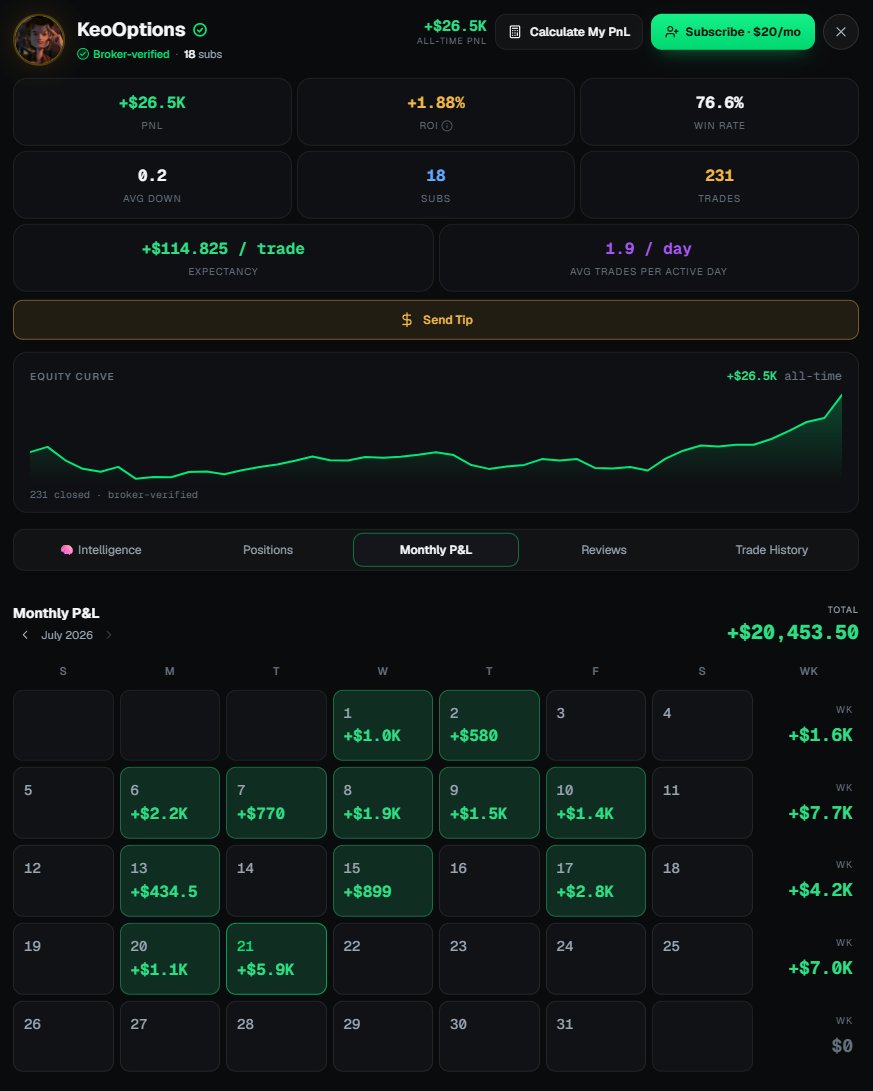Viewport: 873px width, 1091px height.
Task: Go to next month after July 2026
Action: coord(109,635)
